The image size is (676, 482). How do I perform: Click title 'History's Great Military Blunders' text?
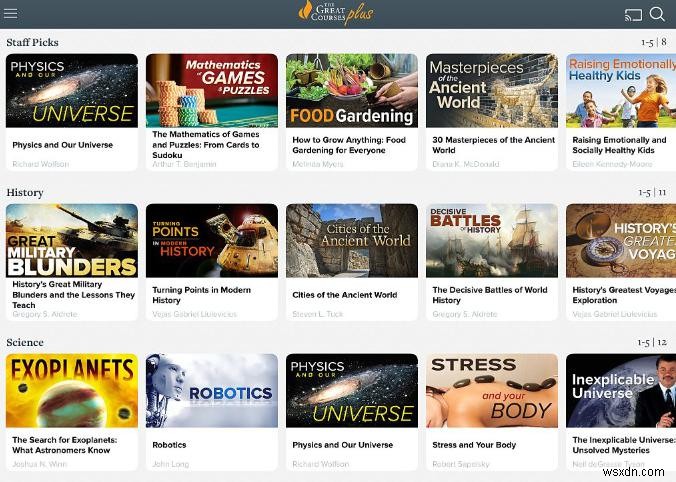pyautogui.click(x=73, y=294)
